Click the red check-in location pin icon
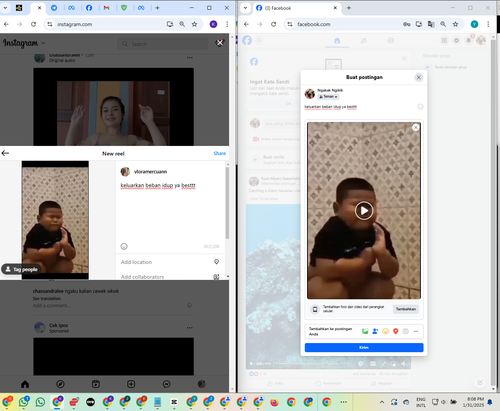 (396, 331)
